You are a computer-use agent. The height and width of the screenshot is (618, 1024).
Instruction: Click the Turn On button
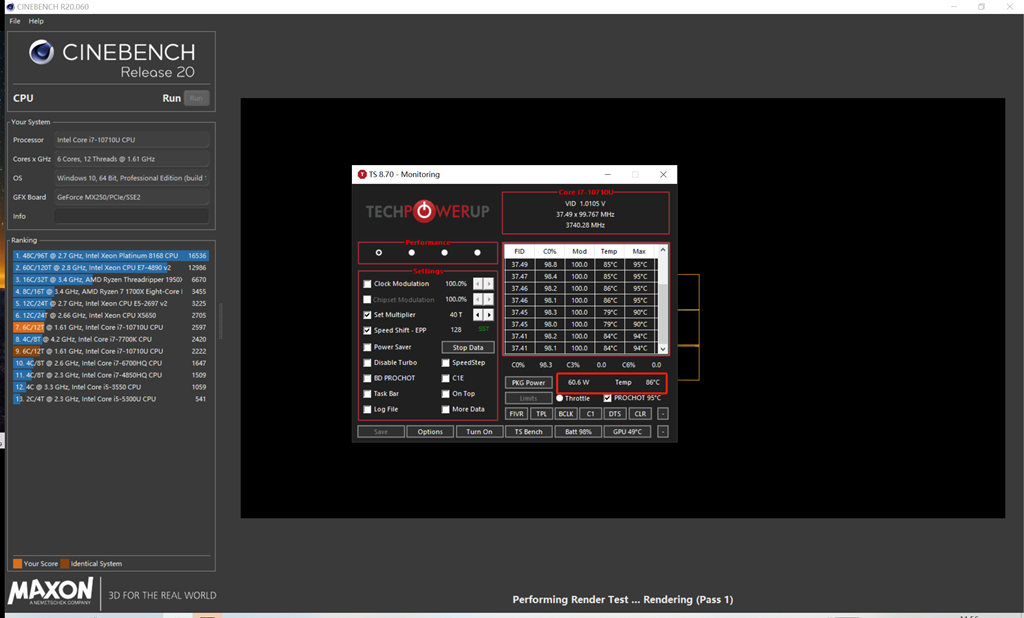pyautogui.click(x=479, y=432)
